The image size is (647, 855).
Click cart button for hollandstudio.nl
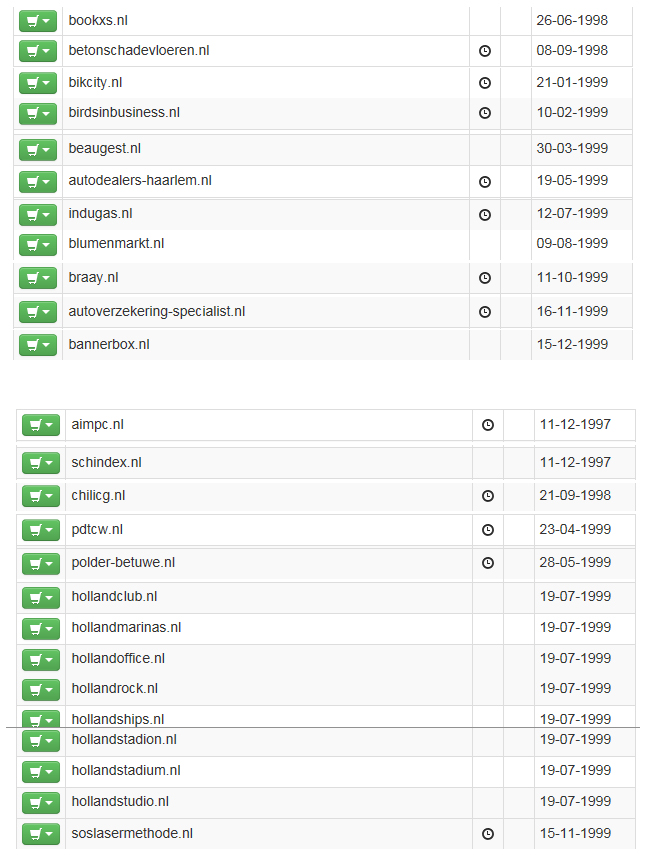coord(41,803)
